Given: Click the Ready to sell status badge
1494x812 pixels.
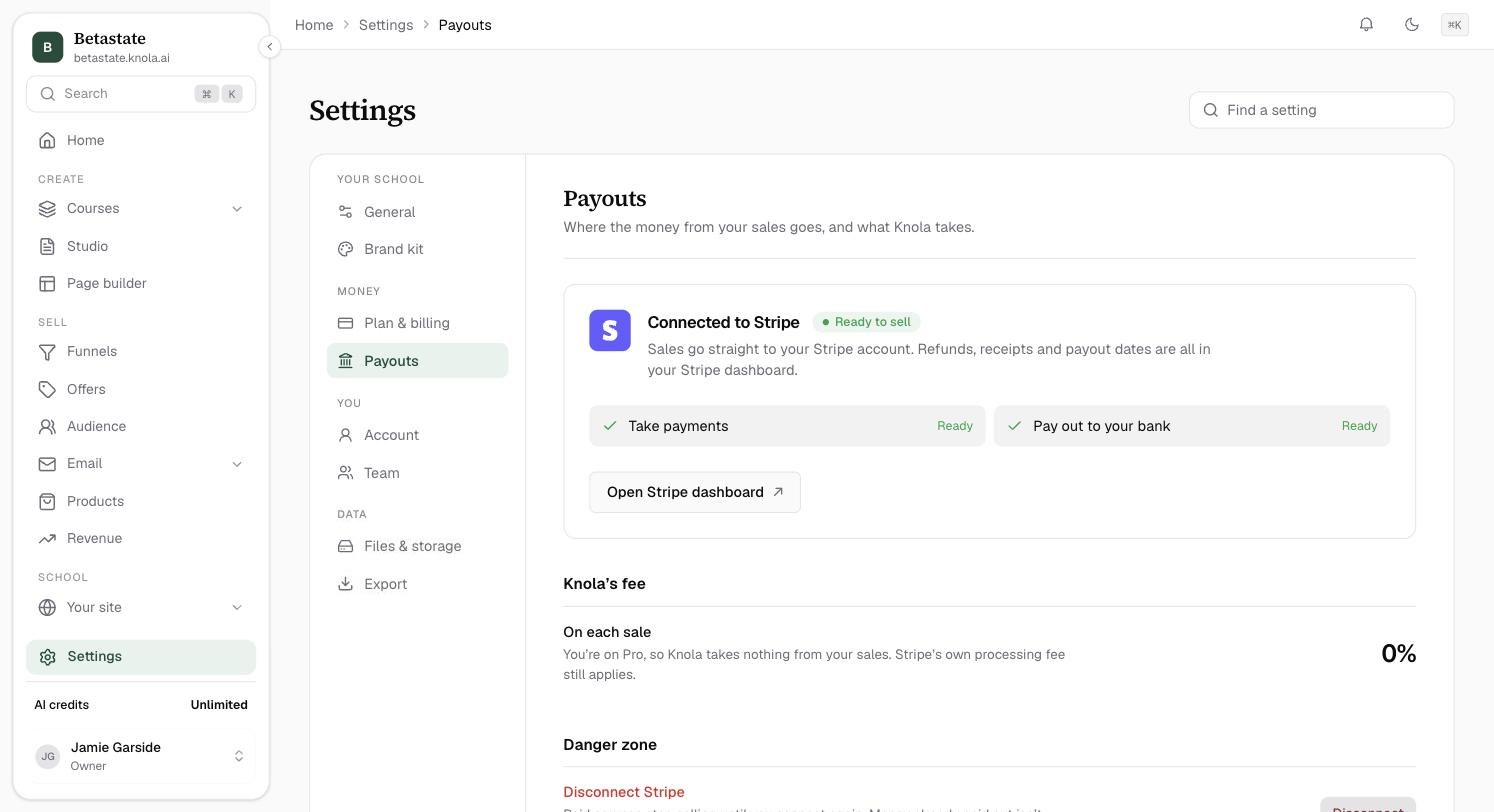Looking at the screenshot, I should point(866,322).
